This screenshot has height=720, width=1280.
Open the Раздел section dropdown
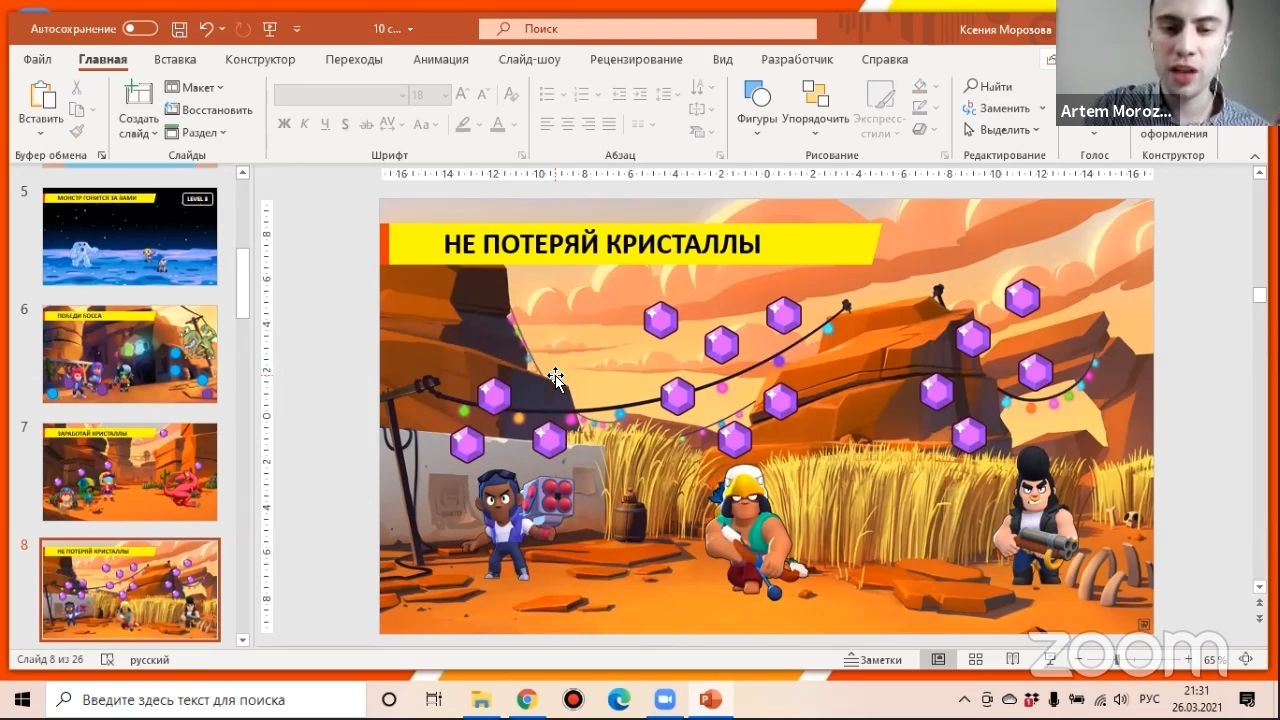click(x=196, y=132)
